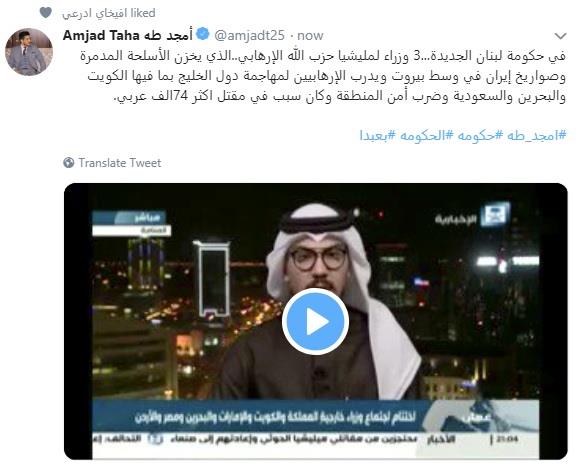Click the 'now' tweet timestamp
The width and height of the screenshot is (577, 469).
tap(310, 36)
